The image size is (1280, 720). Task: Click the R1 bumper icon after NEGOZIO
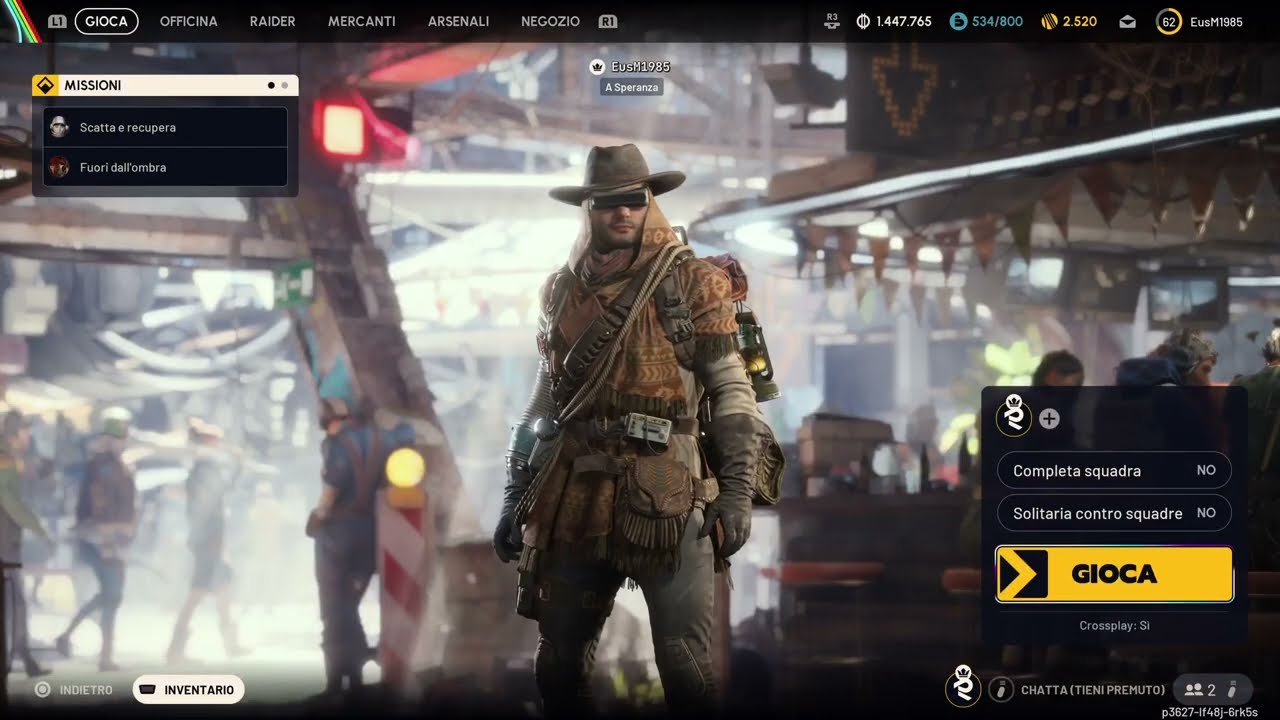tap(607, 21)
